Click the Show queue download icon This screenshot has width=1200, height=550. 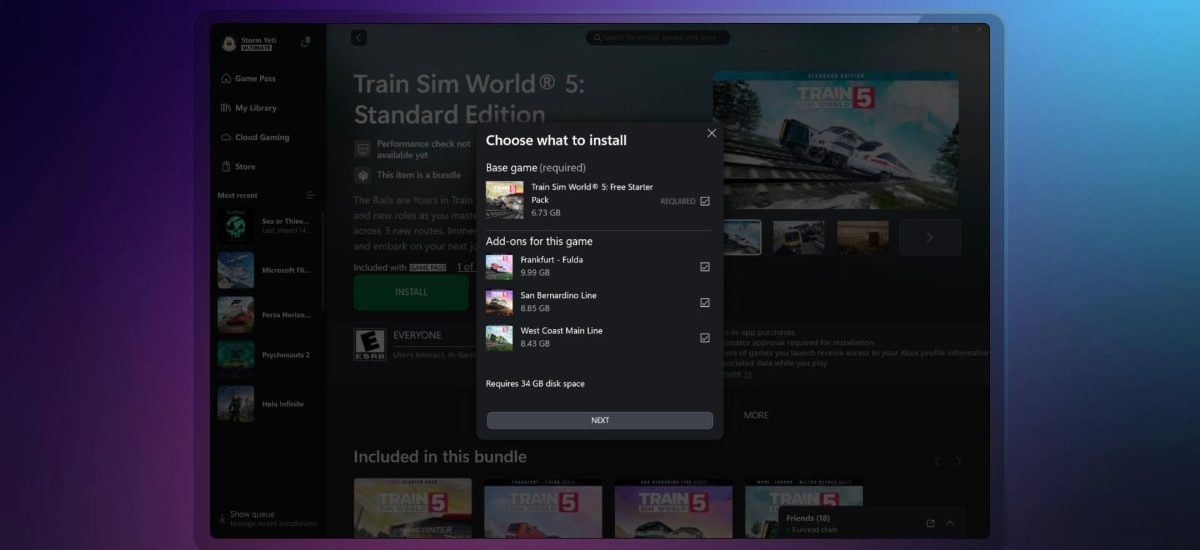click(222, 518)
